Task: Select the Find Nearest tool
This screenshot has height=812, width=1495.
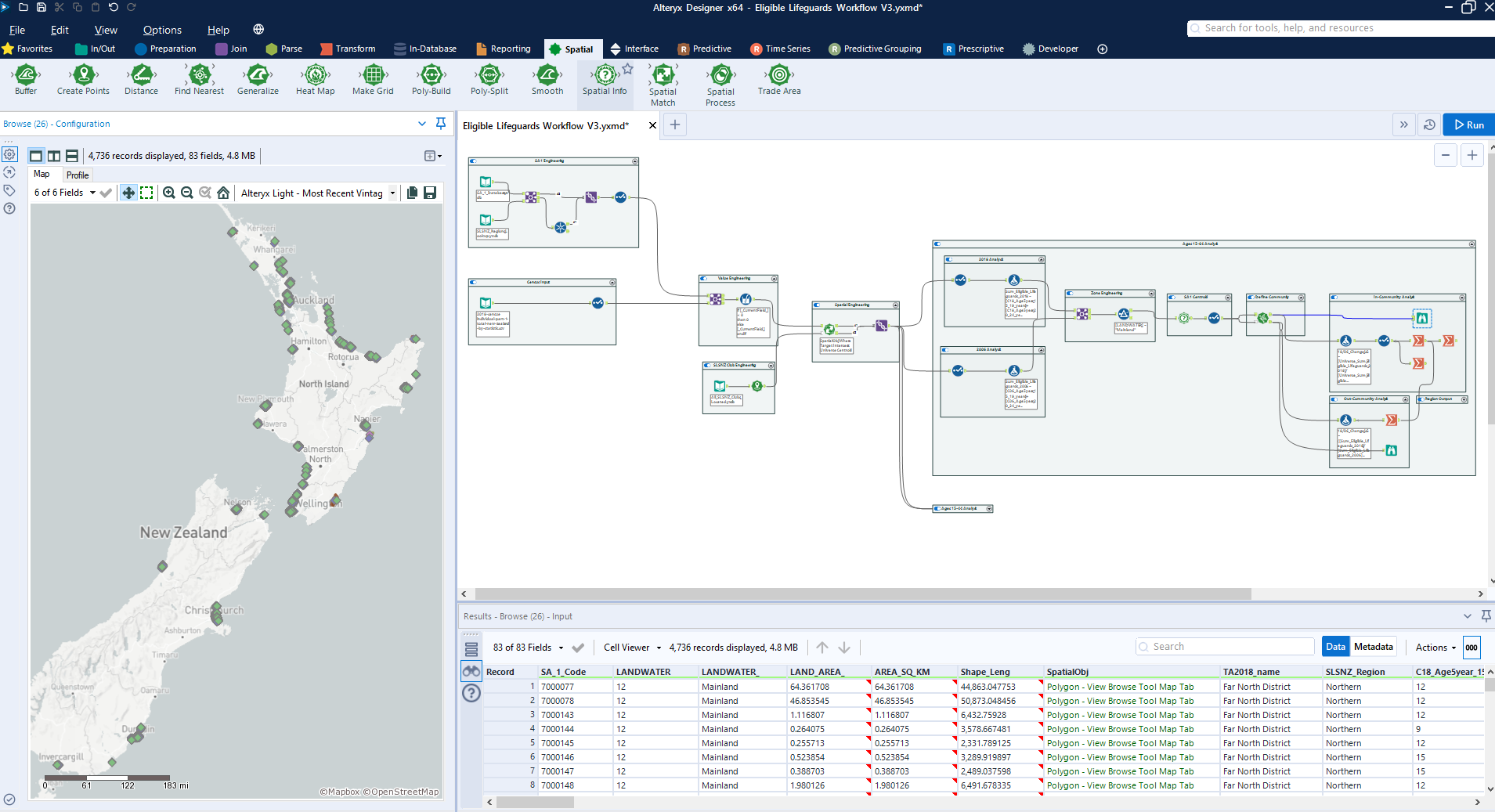Action: point(199,80)
